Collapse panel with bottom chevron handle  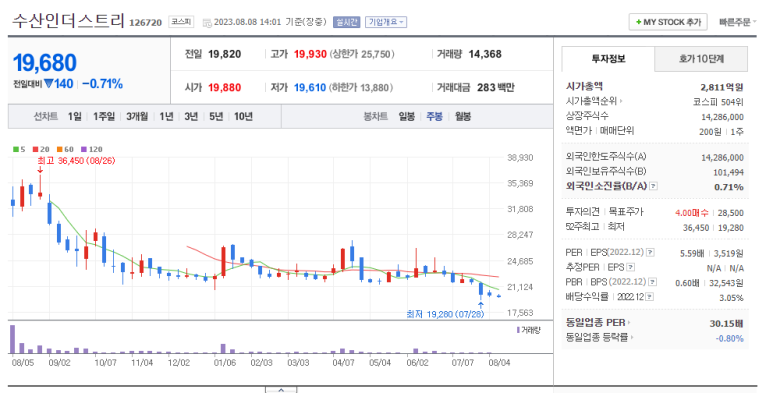click(x=281, y=390)
